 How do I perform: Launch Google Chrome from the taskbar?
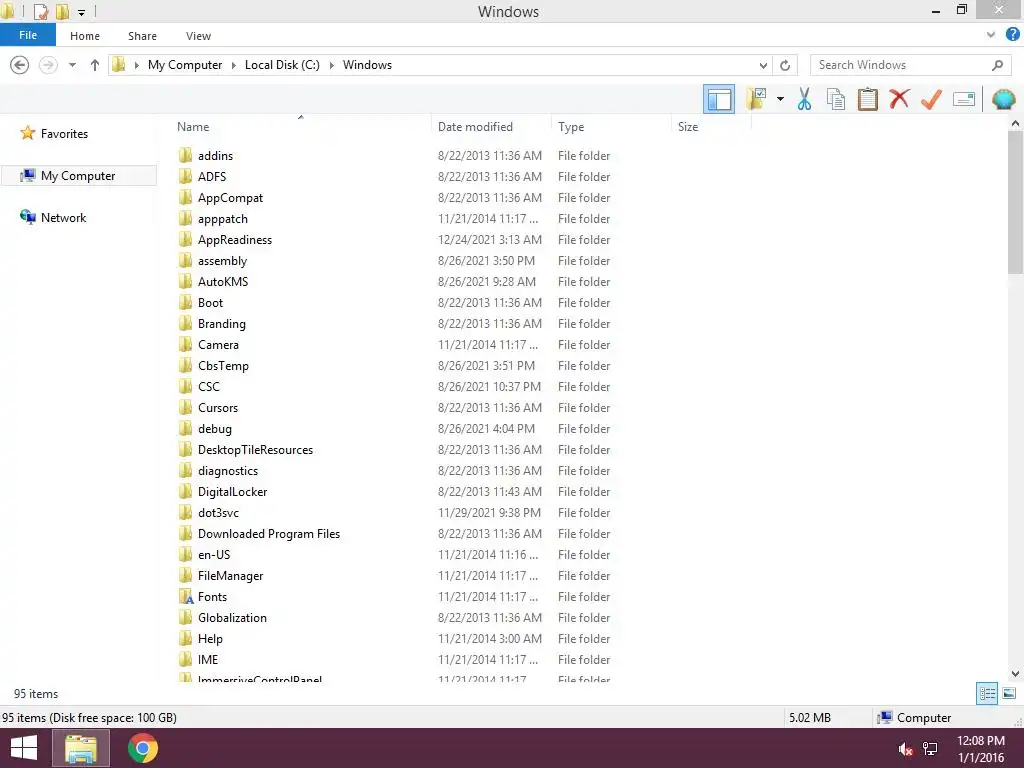(143, 748)
